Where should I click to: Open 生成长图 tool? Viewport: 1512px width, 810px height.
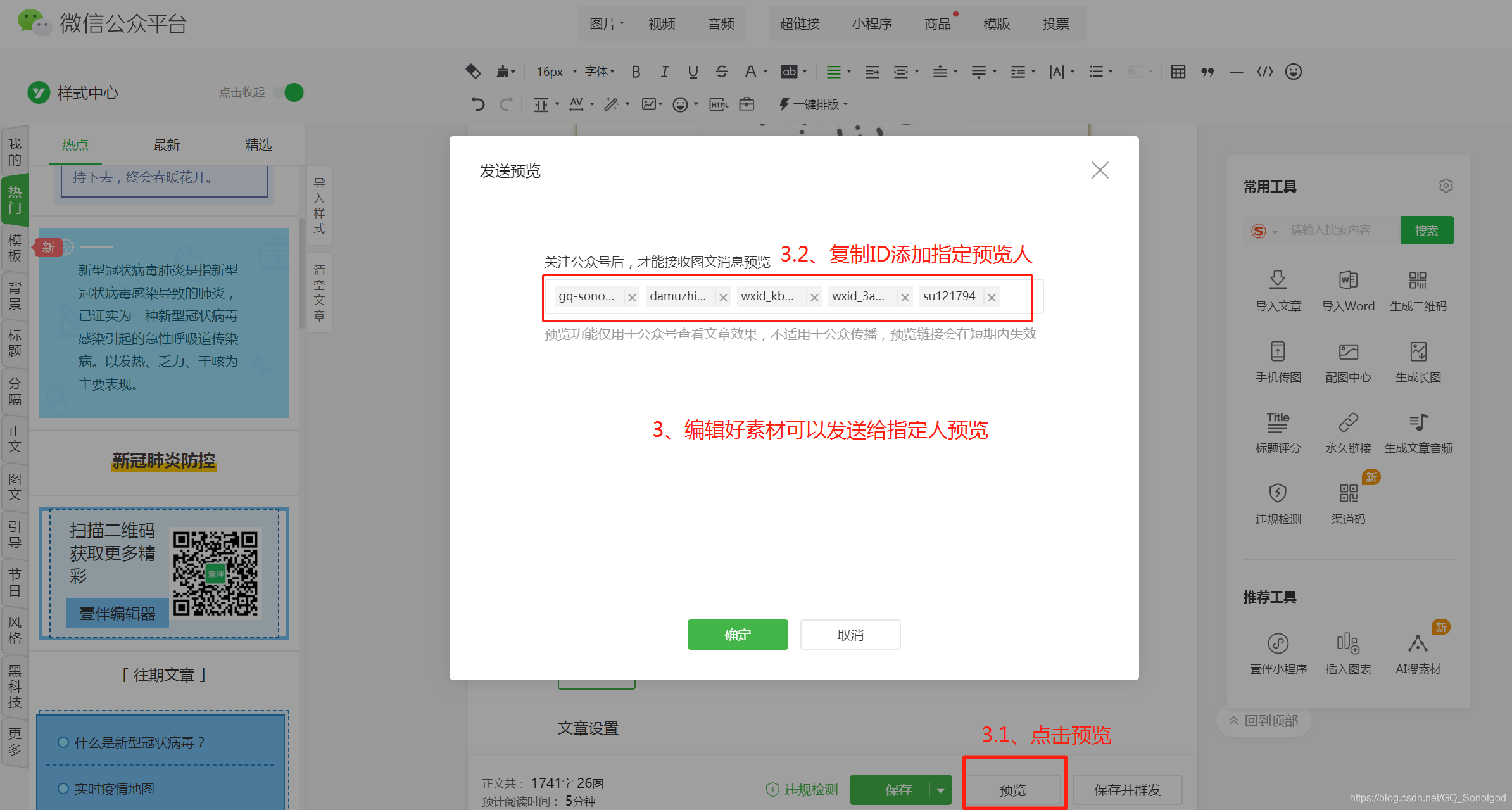point(1418,362)
